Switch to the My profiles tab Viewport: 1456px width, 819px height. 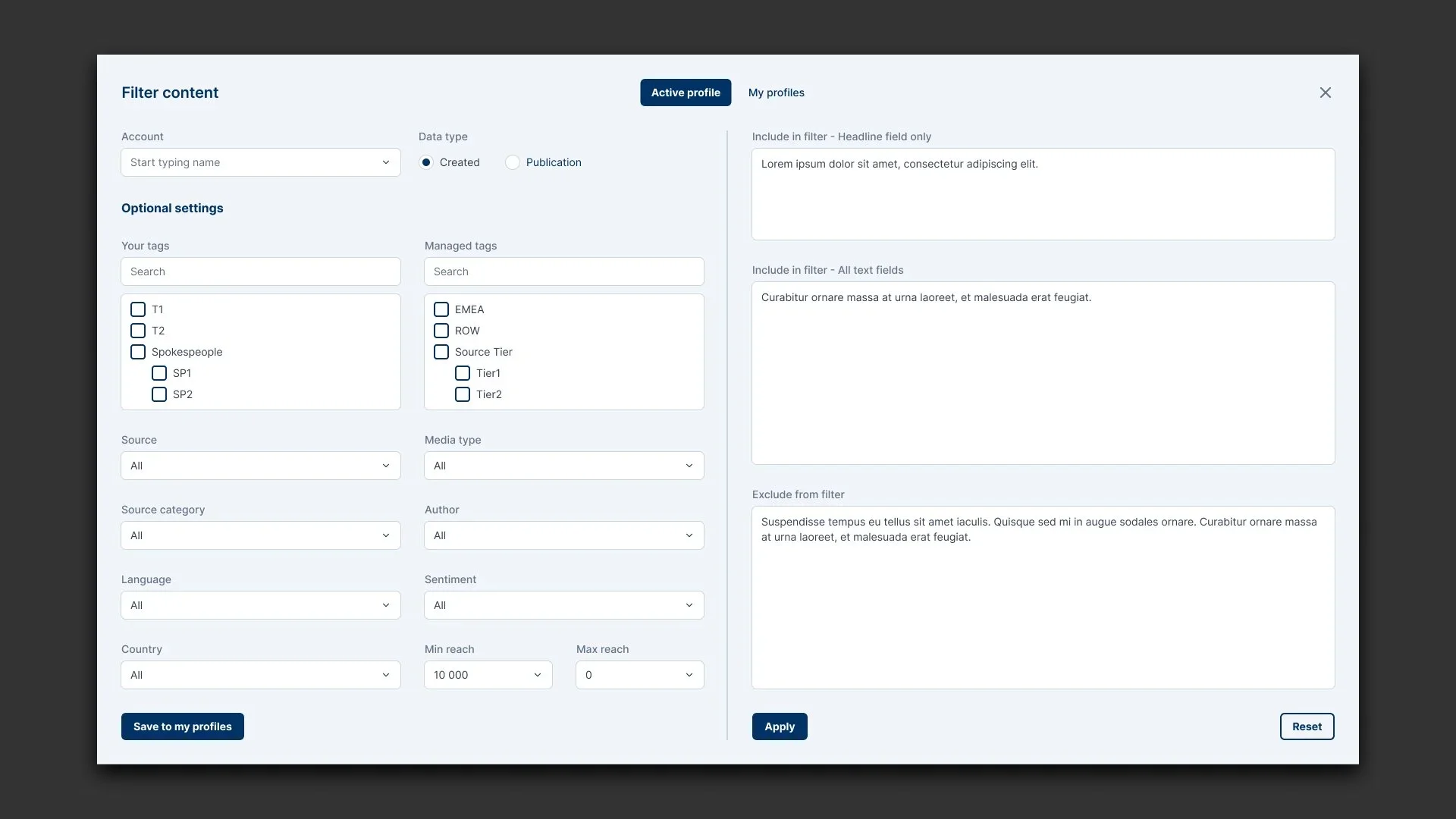[x=776, y=93]
